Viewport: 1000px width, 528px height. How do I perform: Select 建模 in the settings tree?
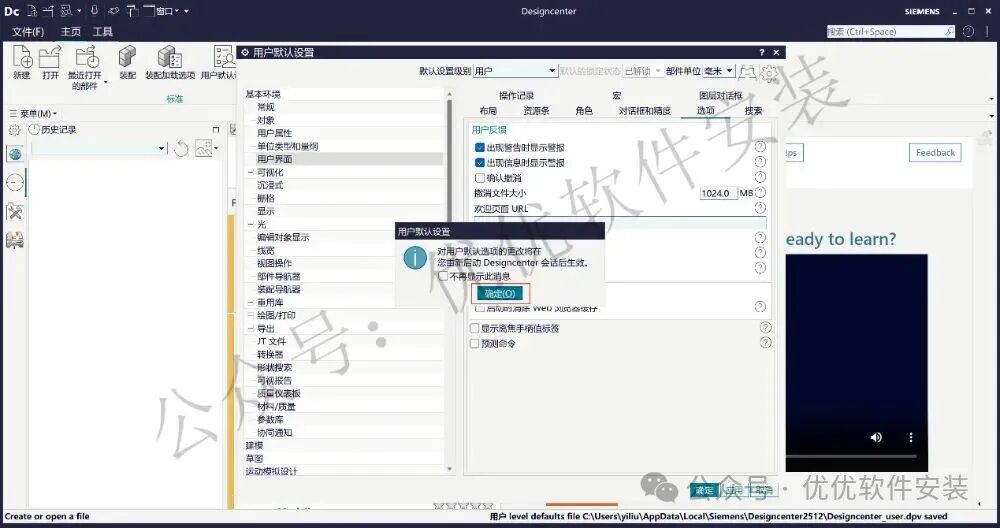pos(254,445)
